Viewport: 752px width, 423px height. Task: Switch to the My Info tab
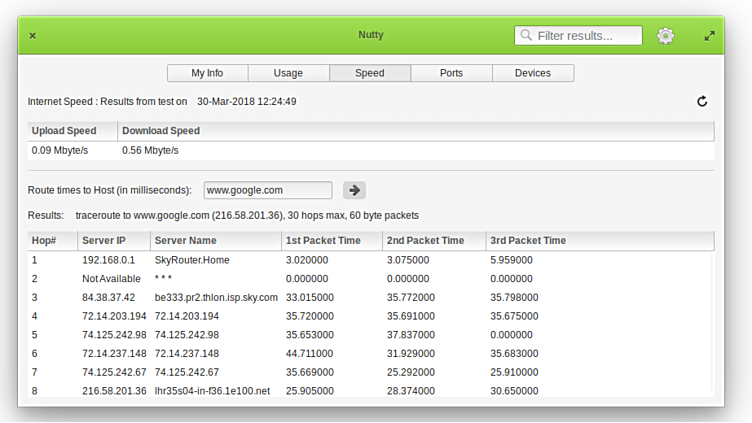207,73
